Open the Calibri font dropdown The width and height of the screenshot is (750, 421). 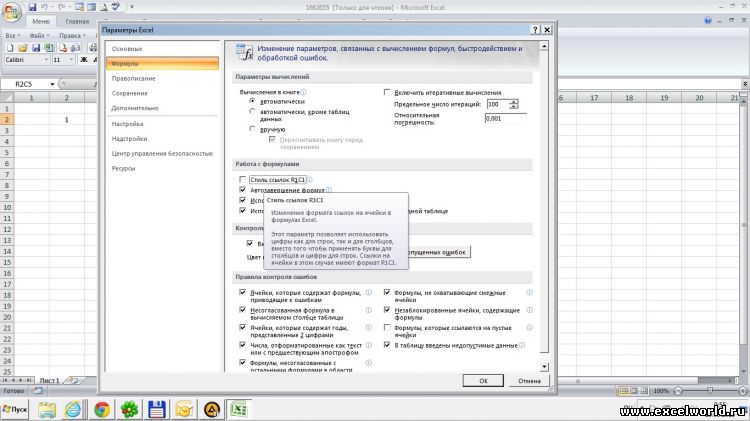(46, 60)
